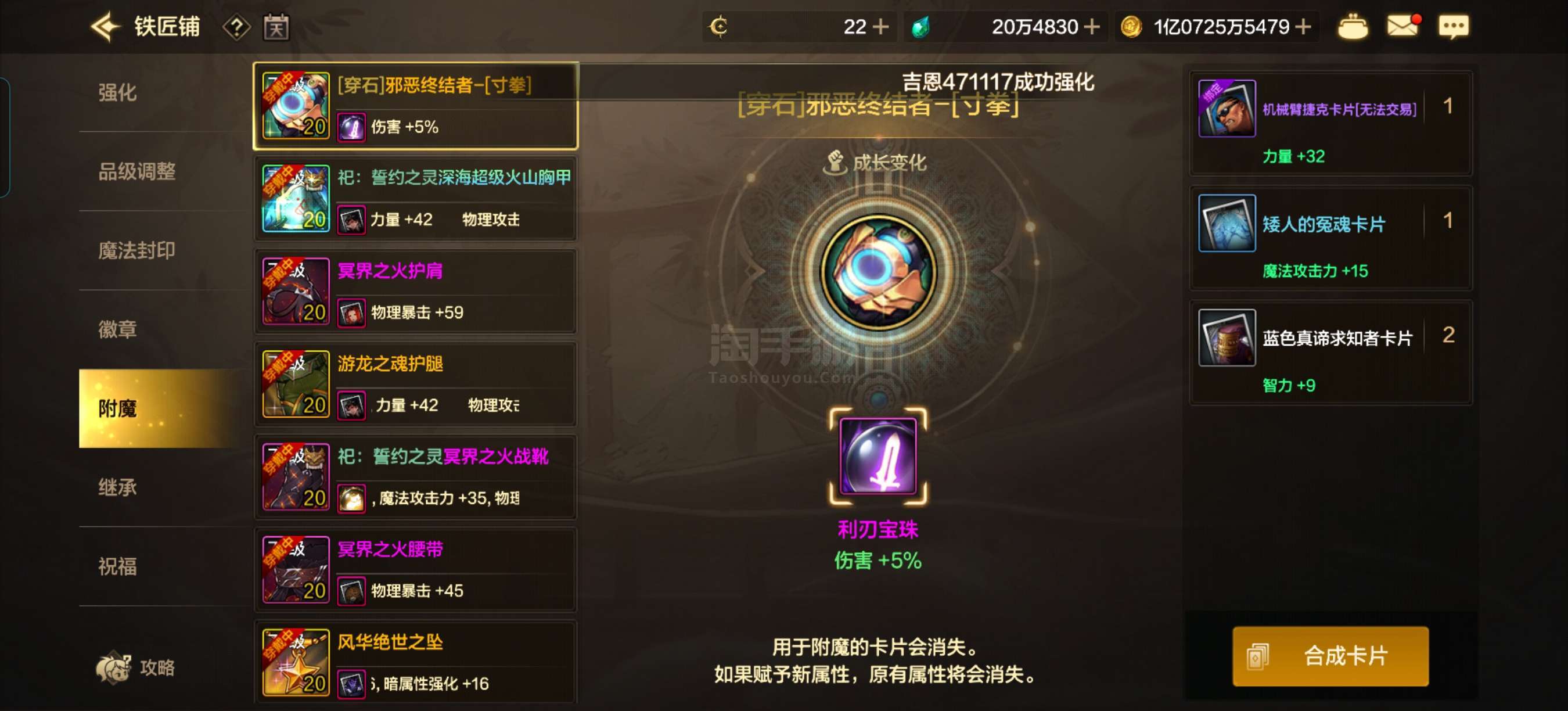The height and width of the screenshot is (711, 1568).
Task: Open the mail envelope icon
Action: coord(1402,26)
